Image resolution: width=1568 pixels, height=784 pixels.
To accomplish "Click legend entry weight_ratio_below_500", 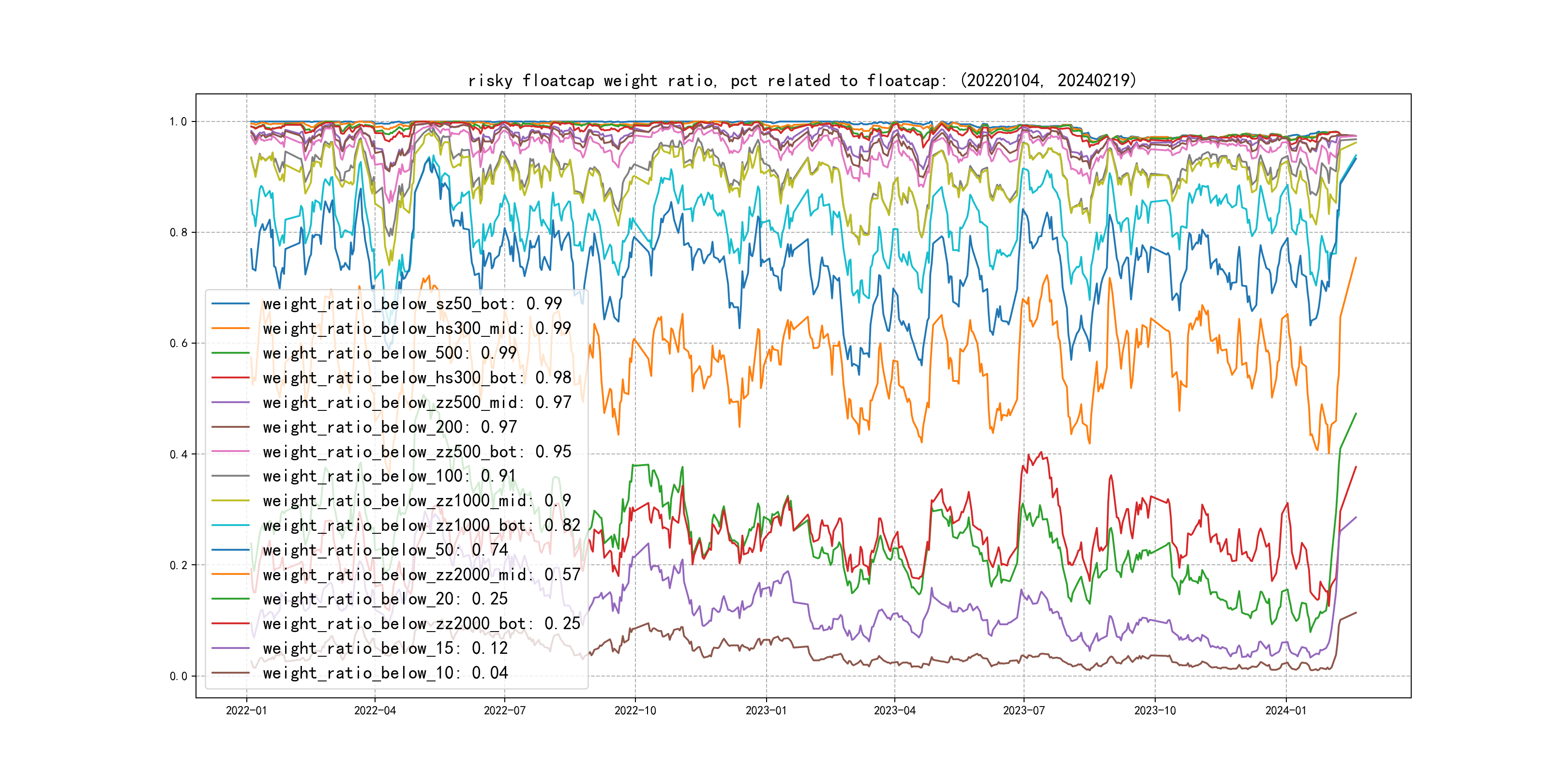I will pyautogui.click(x=390, y=353).
